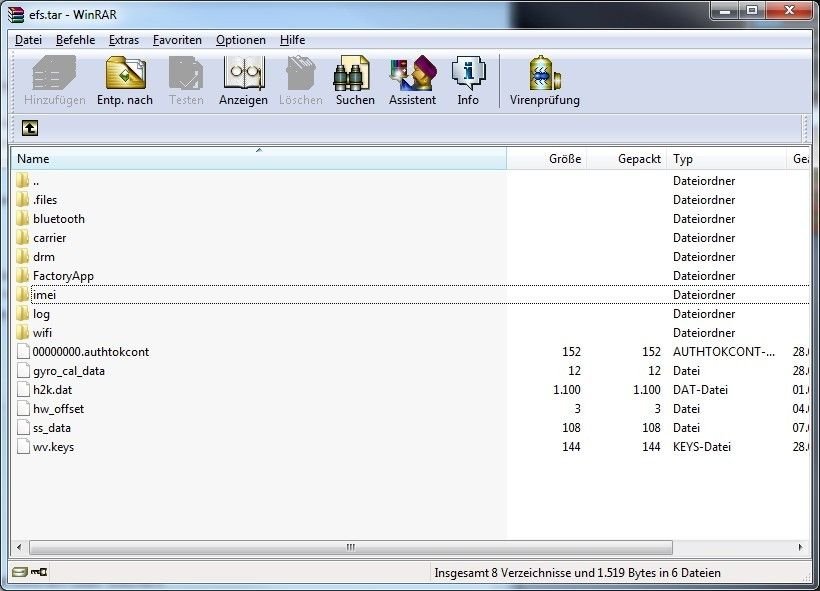The height and width of the screenshot is (591, 820).
Task: Select the .files folder icon
Action: click(x=22, y=200)
